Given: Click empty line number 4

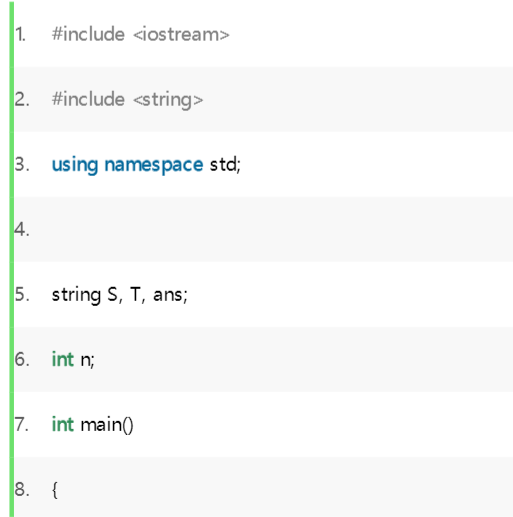Looking at the screenshot, I should (22, 229).
